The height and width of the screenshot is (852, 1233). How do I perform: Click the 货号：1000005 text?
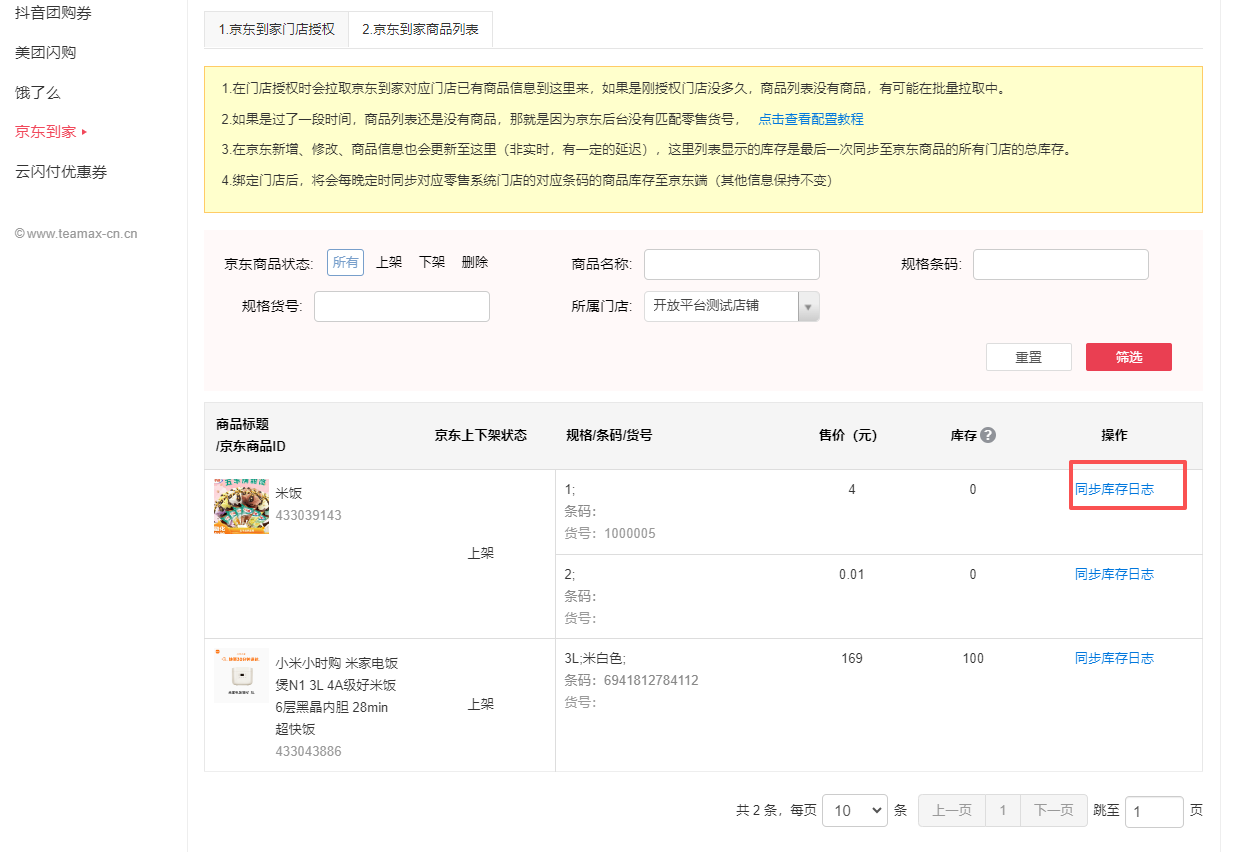click(610, 533)
